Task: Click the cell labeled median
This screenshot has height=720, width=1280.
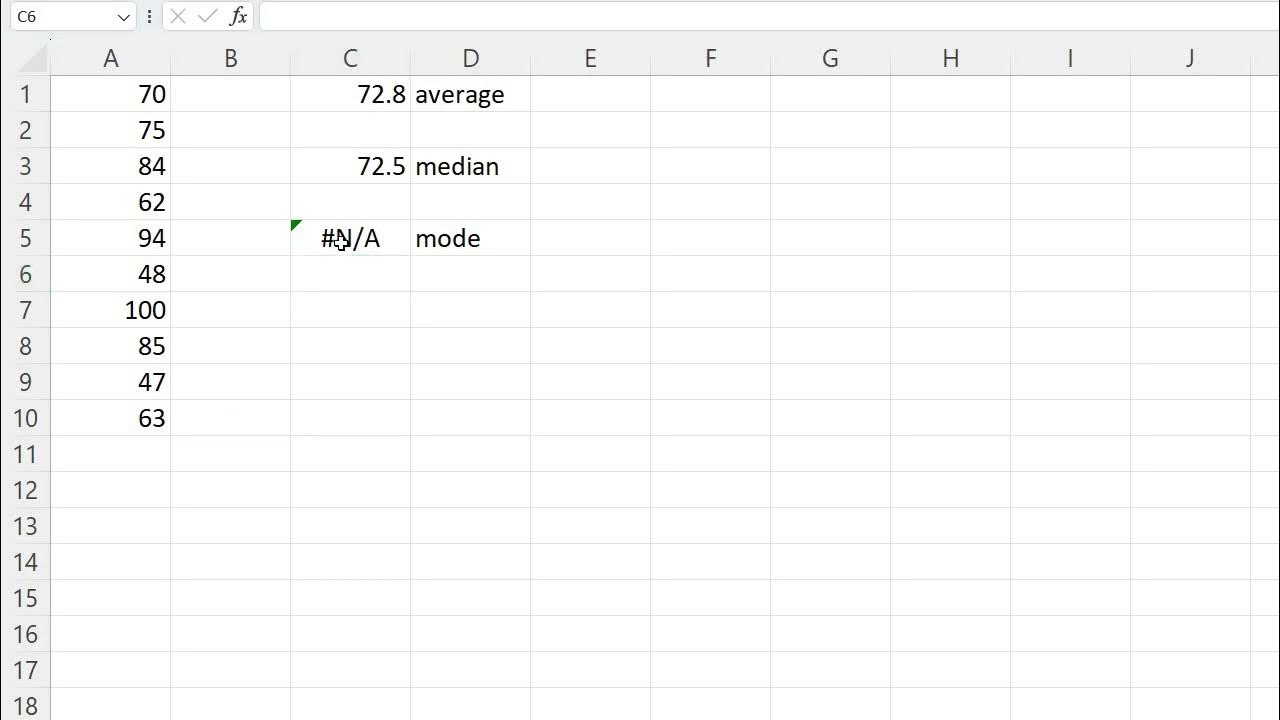Action: [x=470, y=166]
